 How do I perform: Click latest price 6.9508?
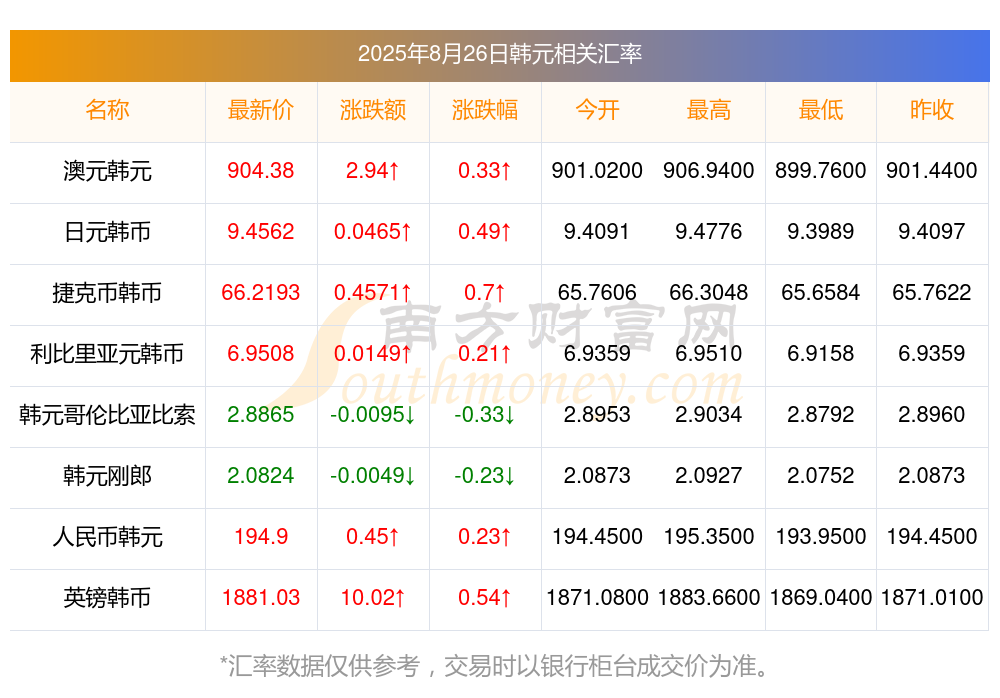261,353
